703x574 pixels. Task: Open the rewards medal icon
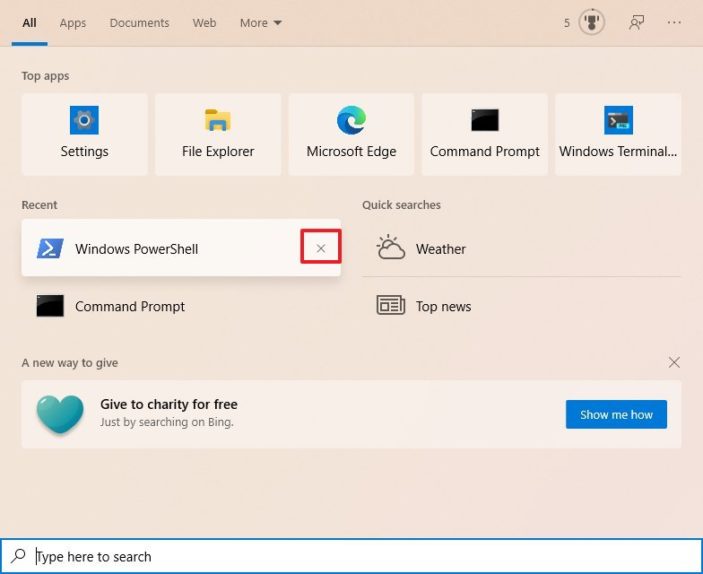[x=591, y=22]
